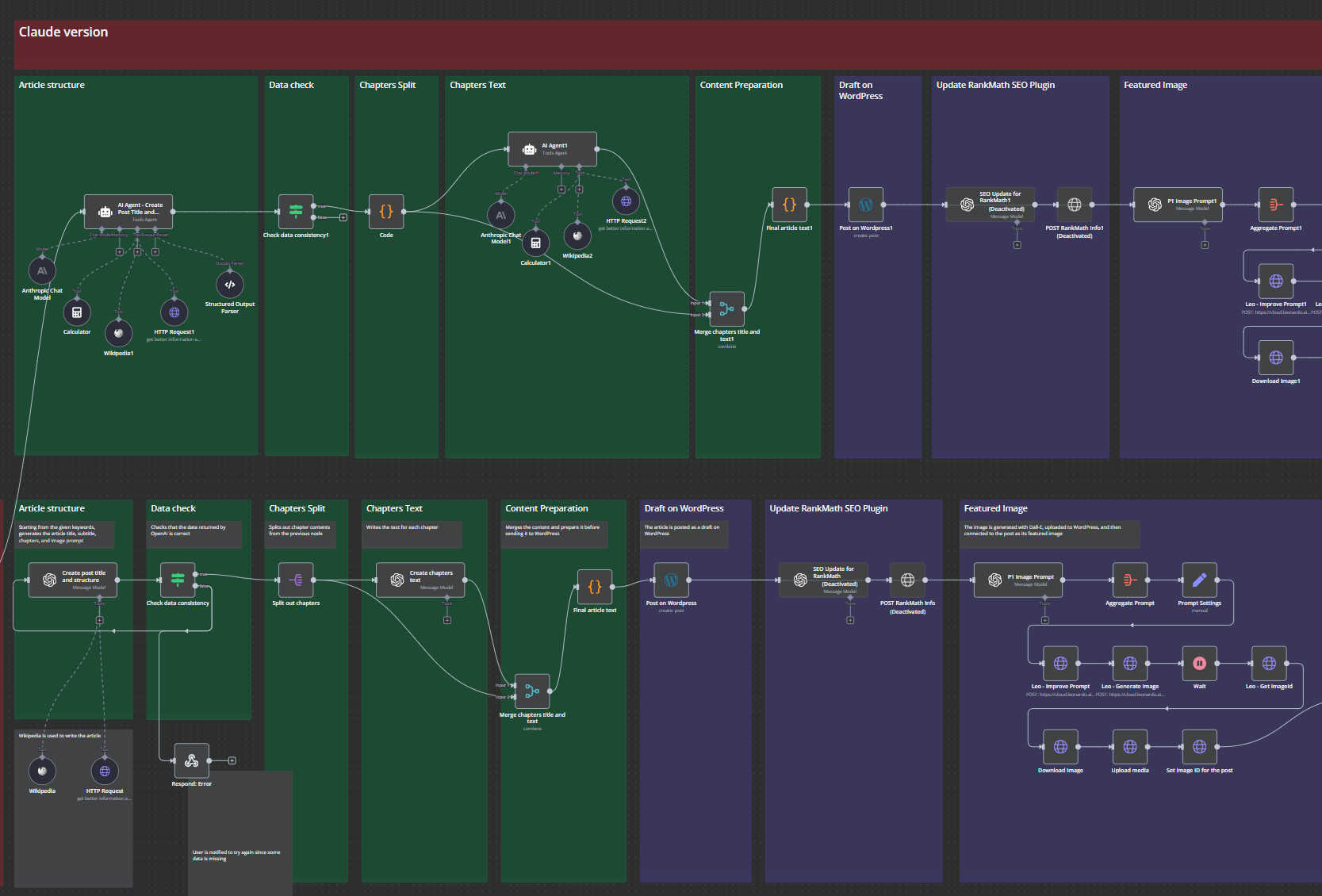The image size is (1322, 896).
Task: Click the Final article text node
Action: click(595, 587)
